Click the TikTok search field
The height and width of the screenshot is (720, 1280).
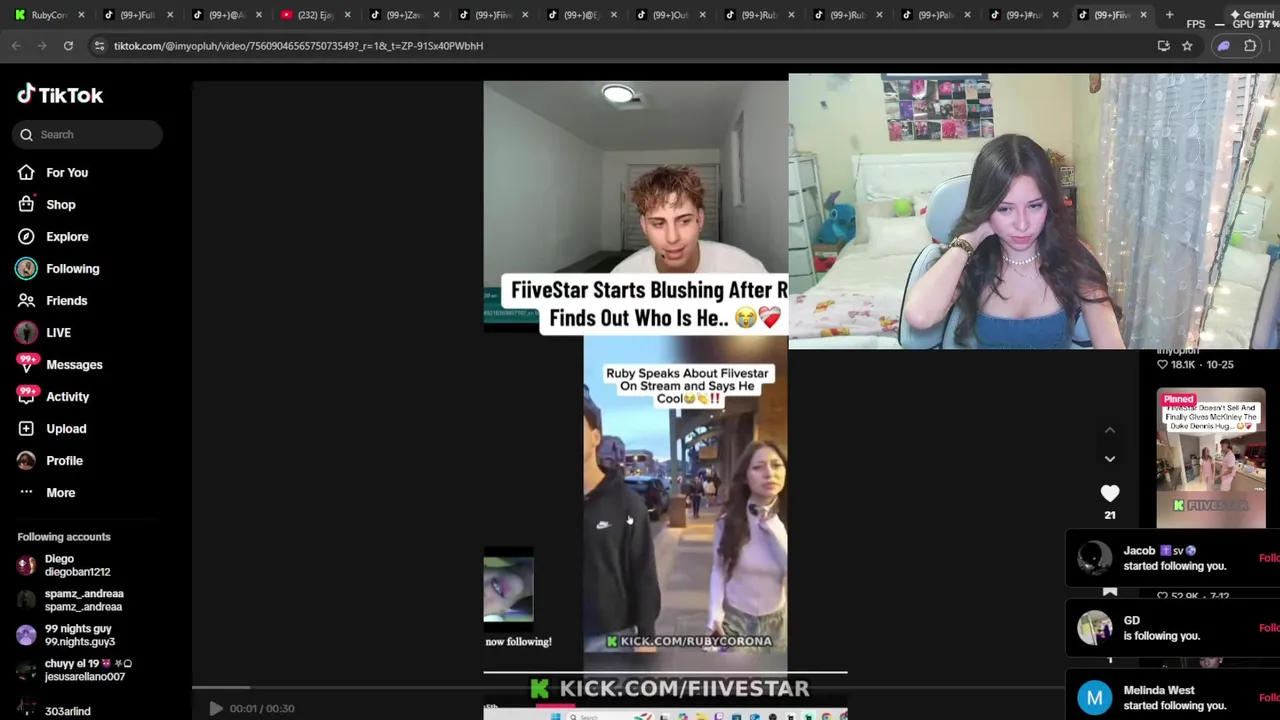[x=88, y=134]
